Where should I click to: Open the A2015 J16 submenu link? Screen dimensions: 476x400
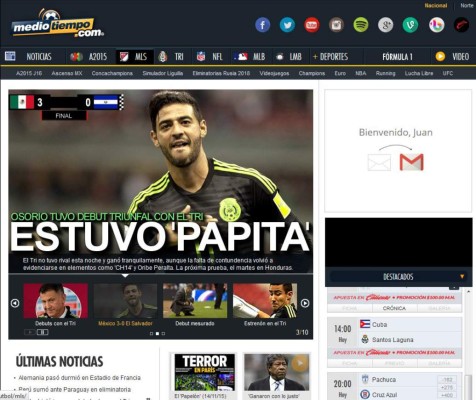(x=29, y=73)
